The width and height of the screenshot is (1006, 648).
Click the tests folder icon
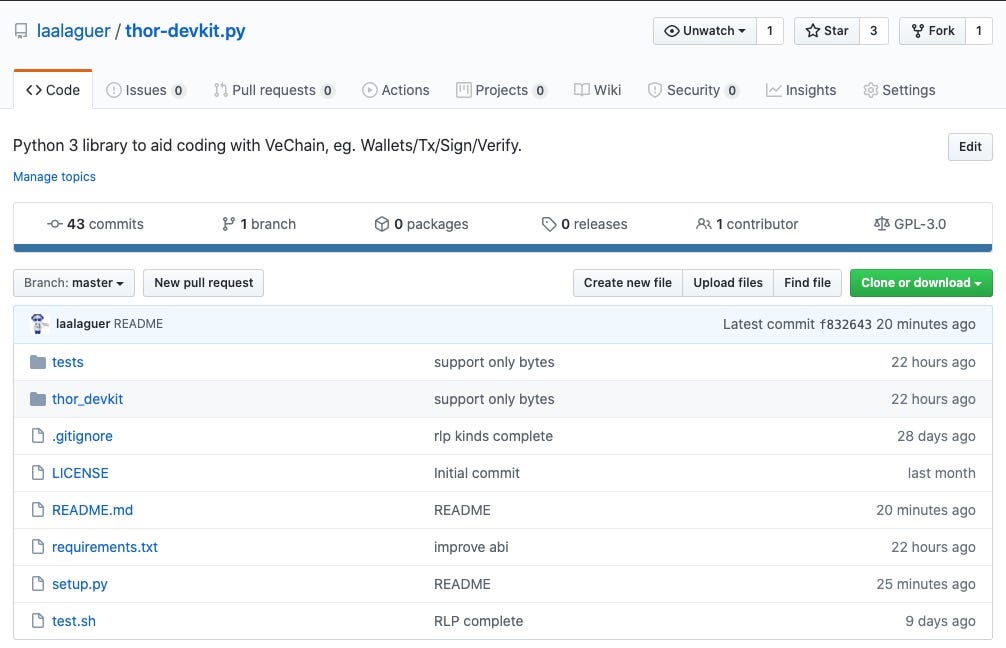pos(38,362)
